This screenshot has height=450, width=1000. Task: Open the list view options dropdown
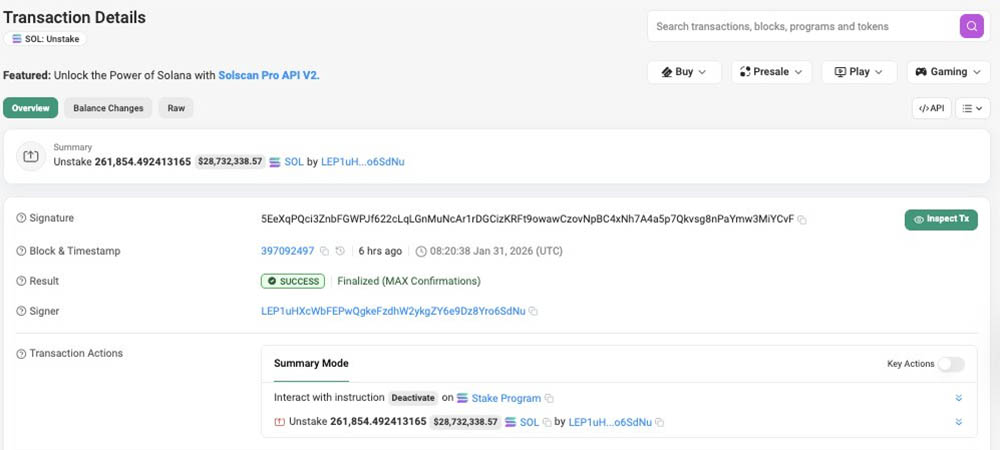pyautogui.click(x=971, y=108)
